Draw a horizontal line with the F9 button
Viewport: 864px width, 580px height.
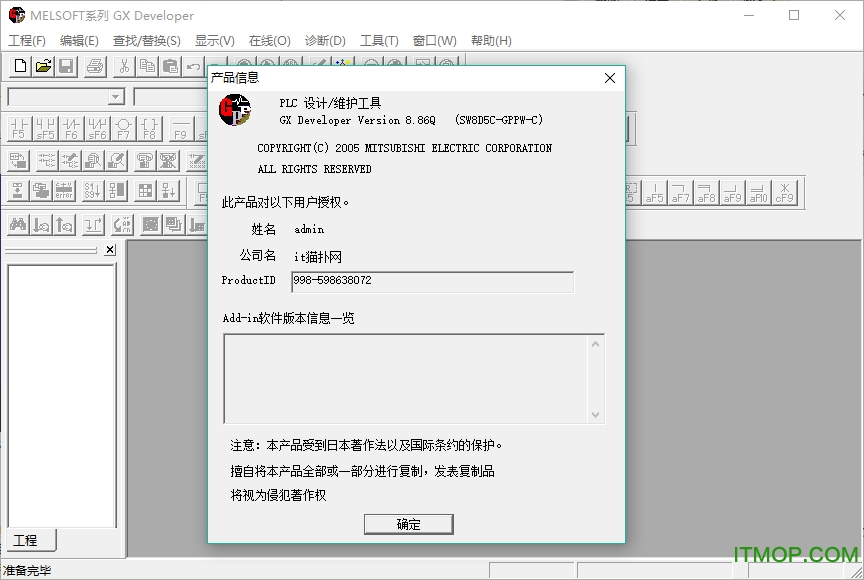pos(181,128)
